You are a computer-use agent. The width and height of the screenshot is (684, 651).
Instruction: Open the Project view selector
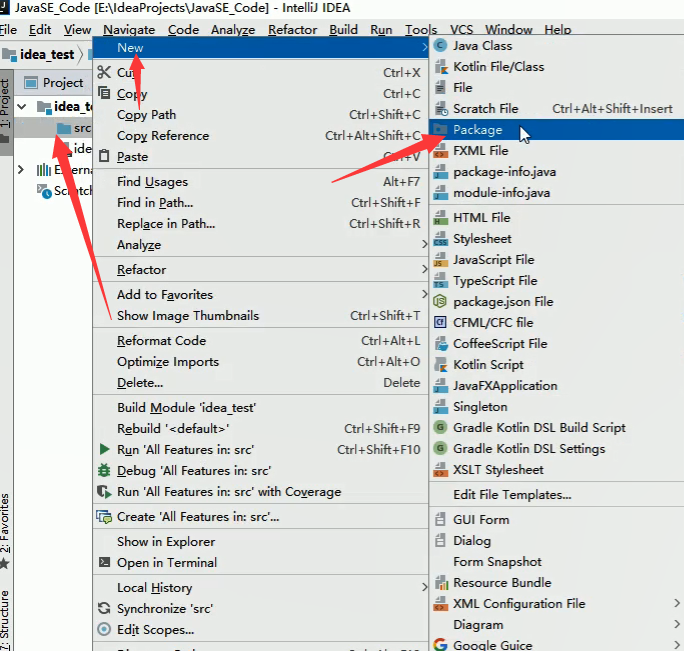[54, 82]
